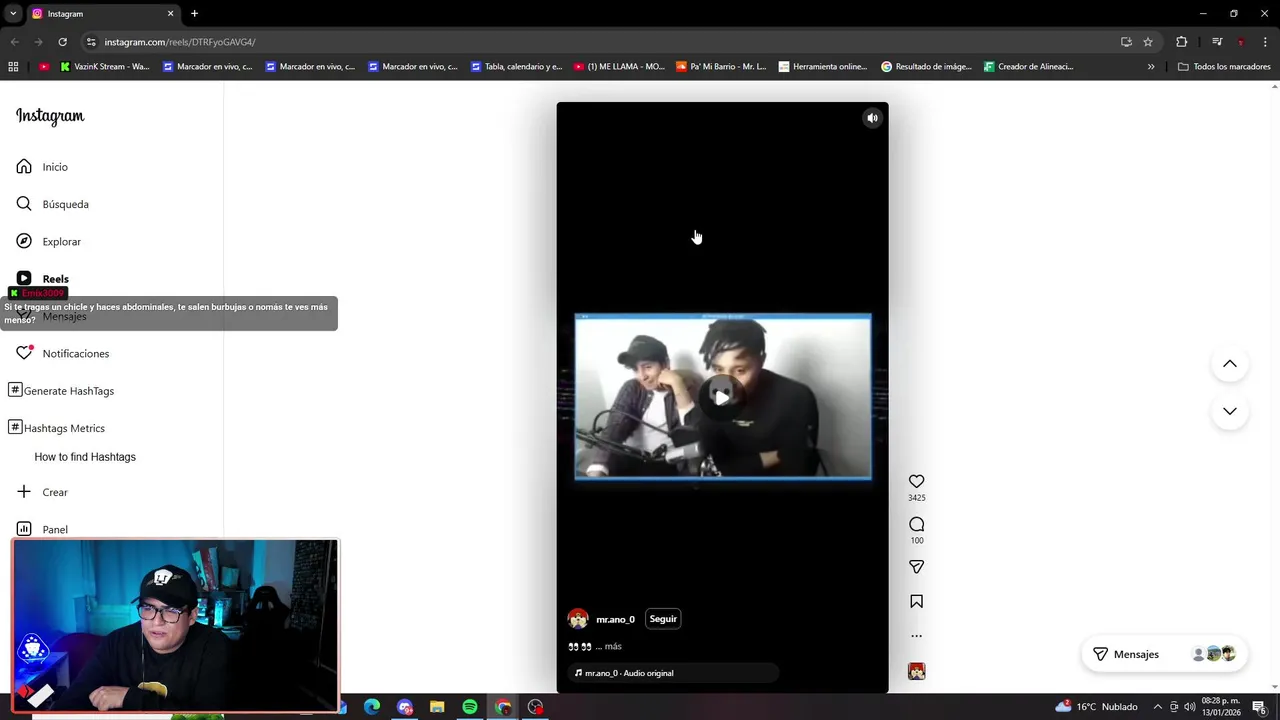Play the reel video center button
This screenshot has width=1280, height=720.
coord(722,396)
